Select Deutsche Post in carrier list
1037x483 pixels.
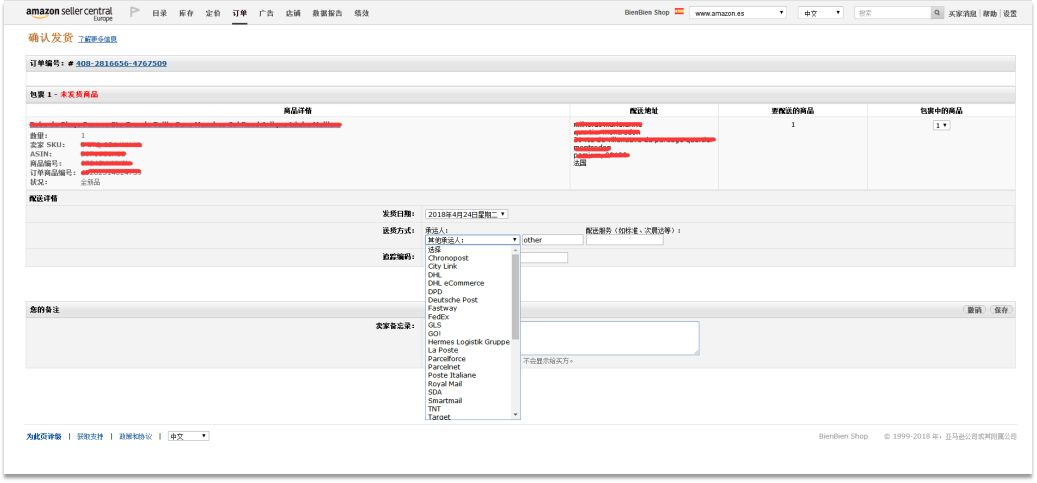click(453, 300)
